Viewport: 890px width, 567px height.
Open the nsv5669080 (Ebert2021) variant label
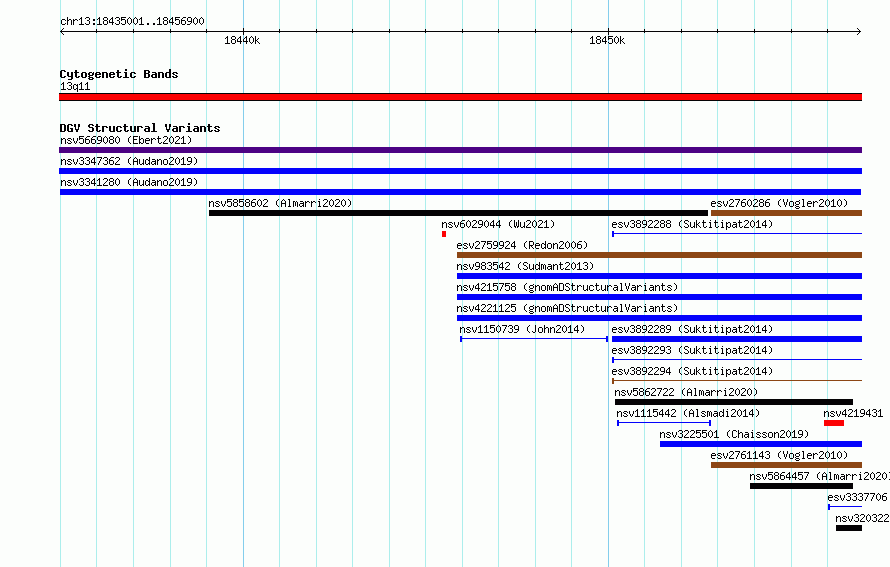click(x=126, y=140)
